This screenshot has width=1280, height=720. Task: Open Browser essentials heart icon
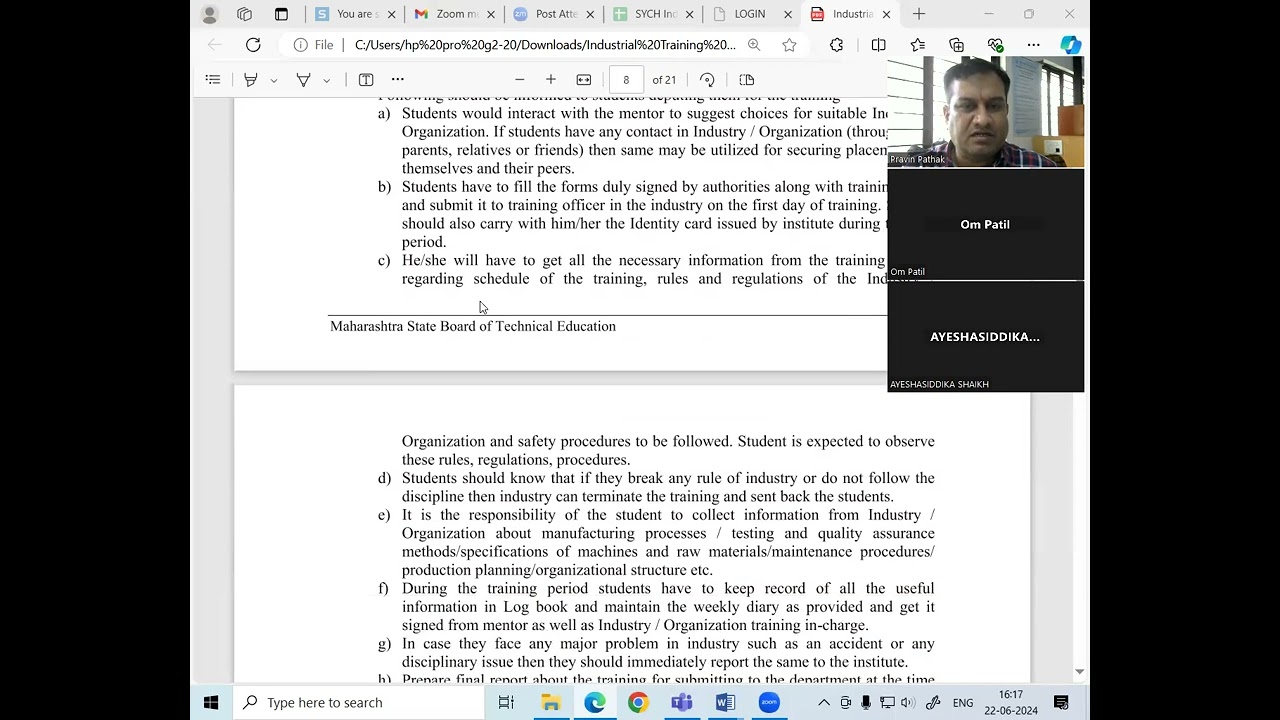[x=995, y=45]
